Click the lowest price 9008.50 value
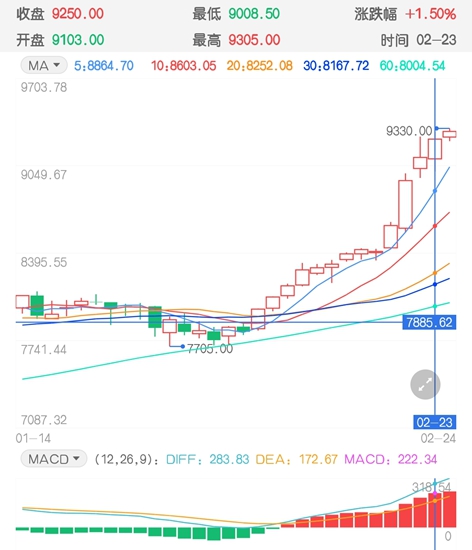The image size is (472, 550). (x=254, y=14)
